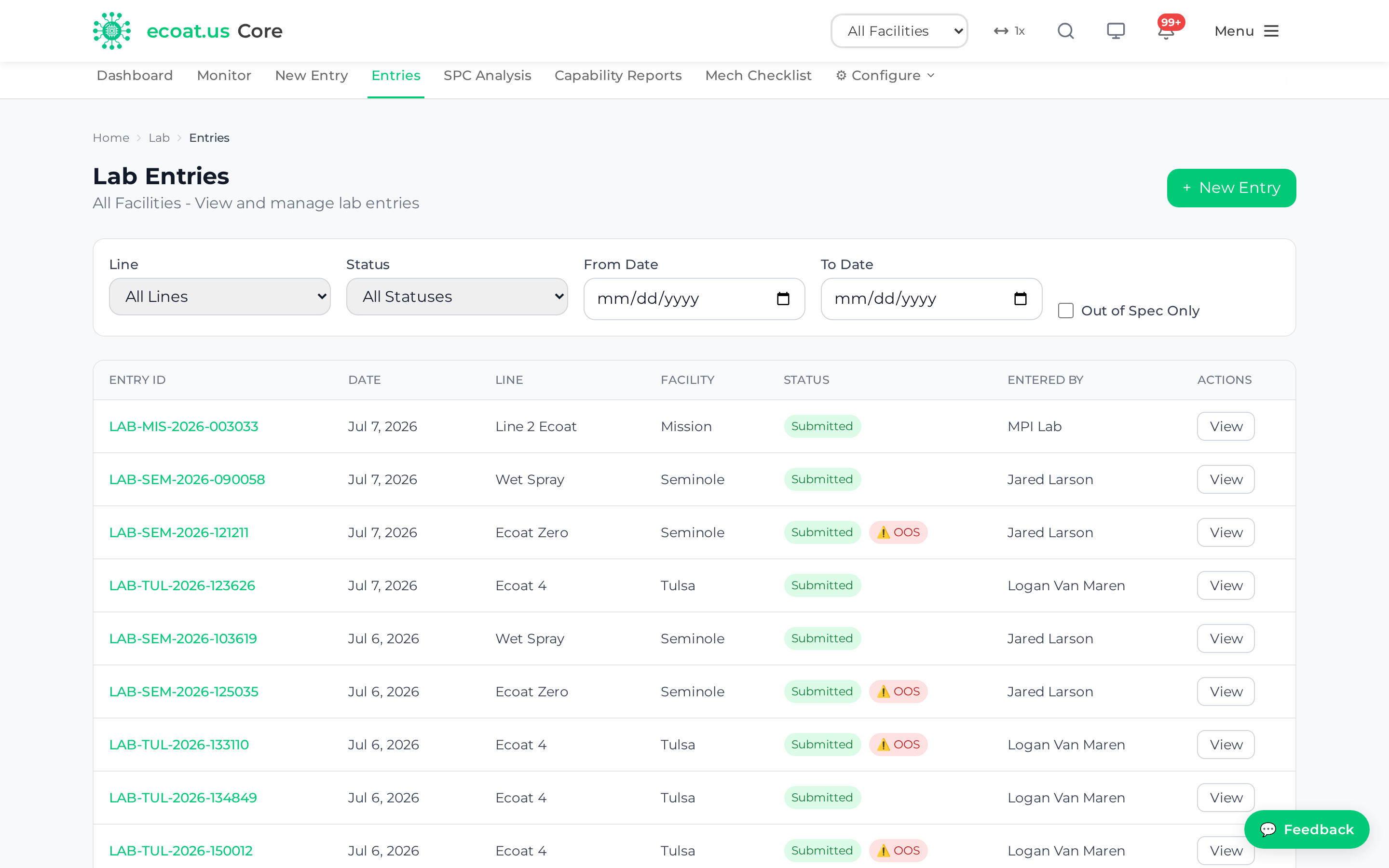Open the LAB-TUL-2026-134849 entry link

pyautogui.click(x=183, y=798)
